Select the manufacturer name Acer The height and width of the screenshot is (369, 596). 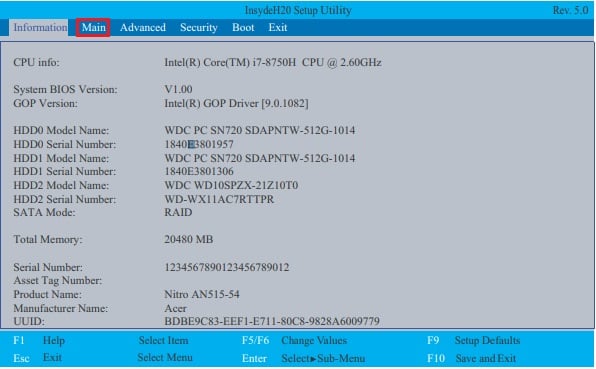pos(175,308)
